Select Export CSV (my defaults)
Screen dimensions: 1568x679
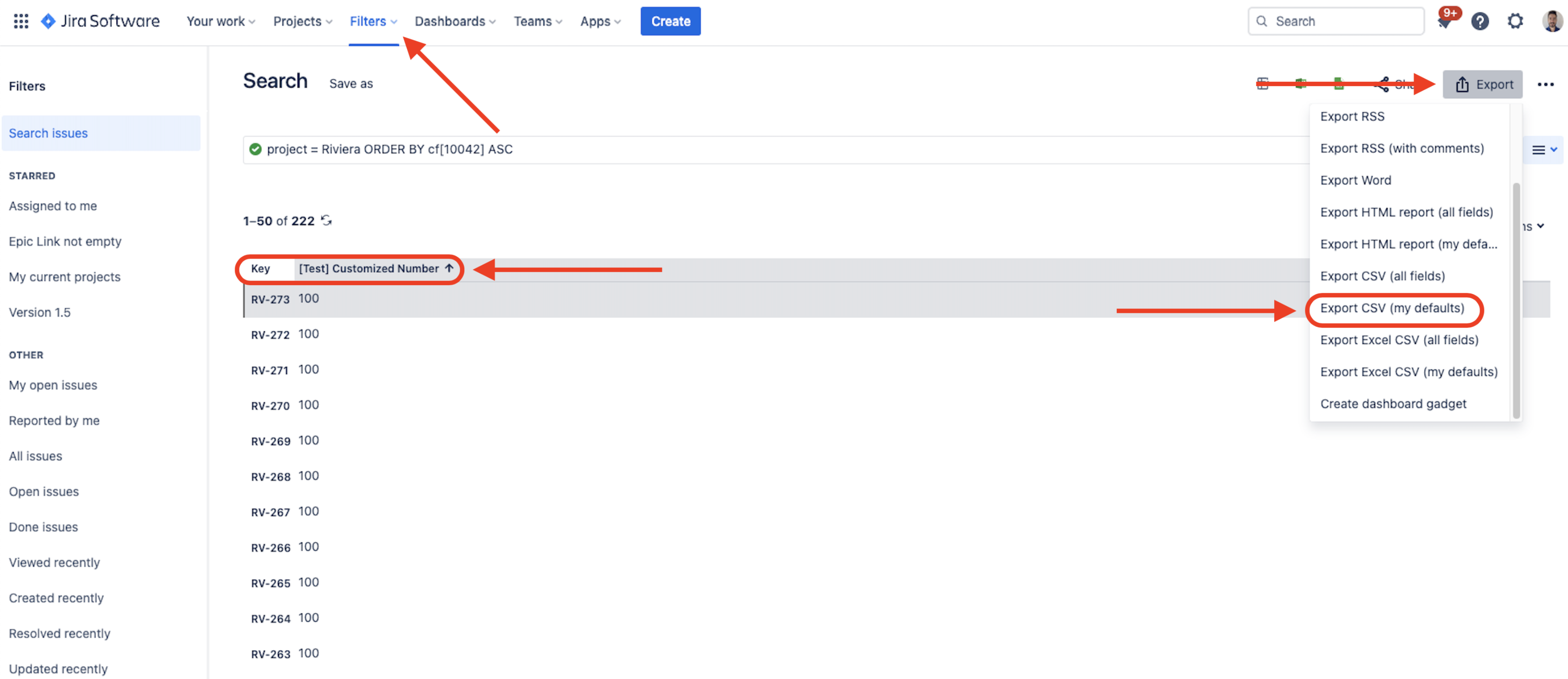[x=1392, y=308]
